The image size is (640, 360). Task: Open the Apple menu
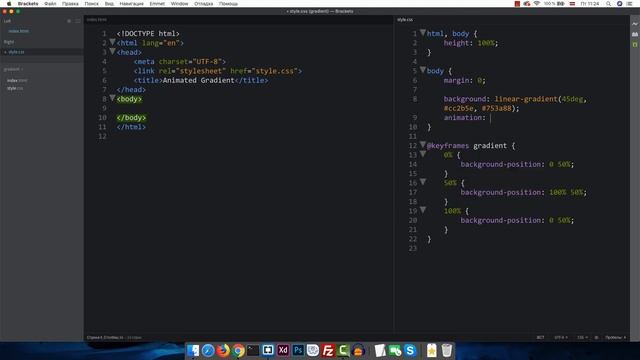9,4
